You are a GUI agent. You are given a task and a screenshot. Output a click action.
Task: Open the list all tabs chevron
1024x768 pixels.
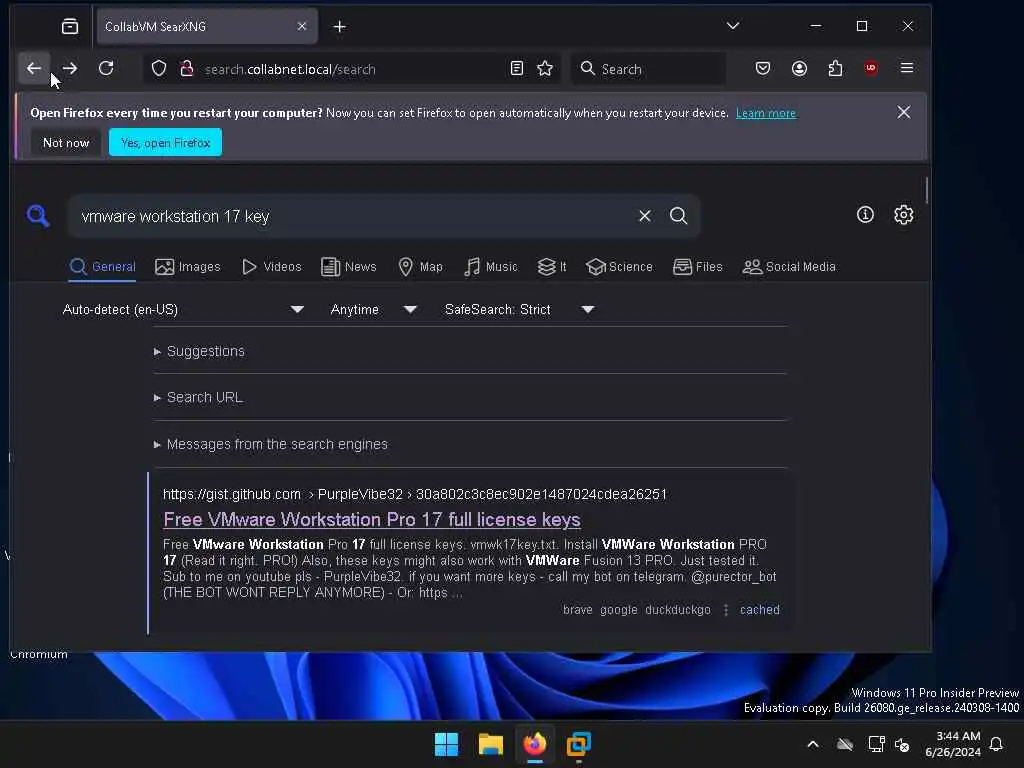(x=733, y=26)
